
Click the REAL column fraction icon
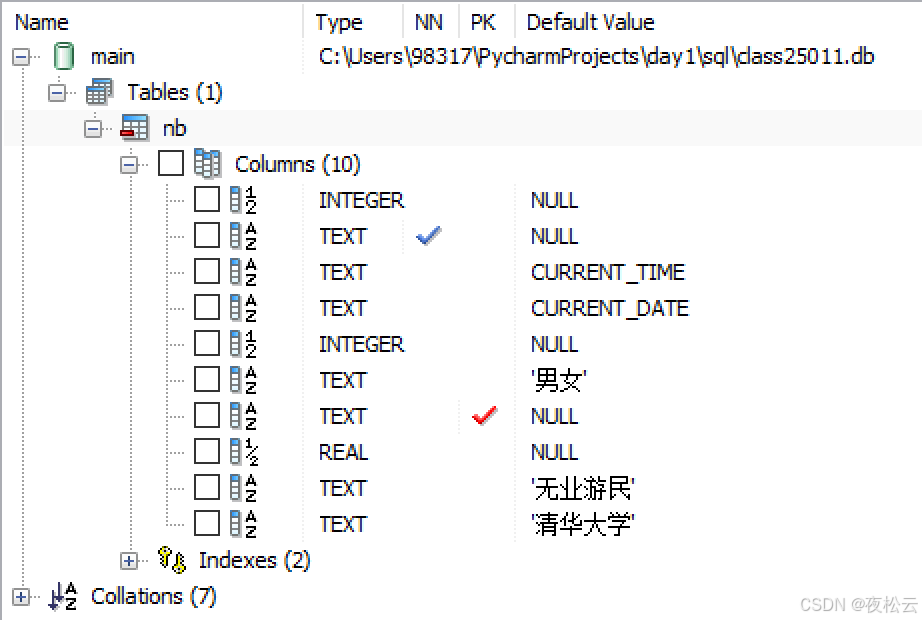pos(243,452)
